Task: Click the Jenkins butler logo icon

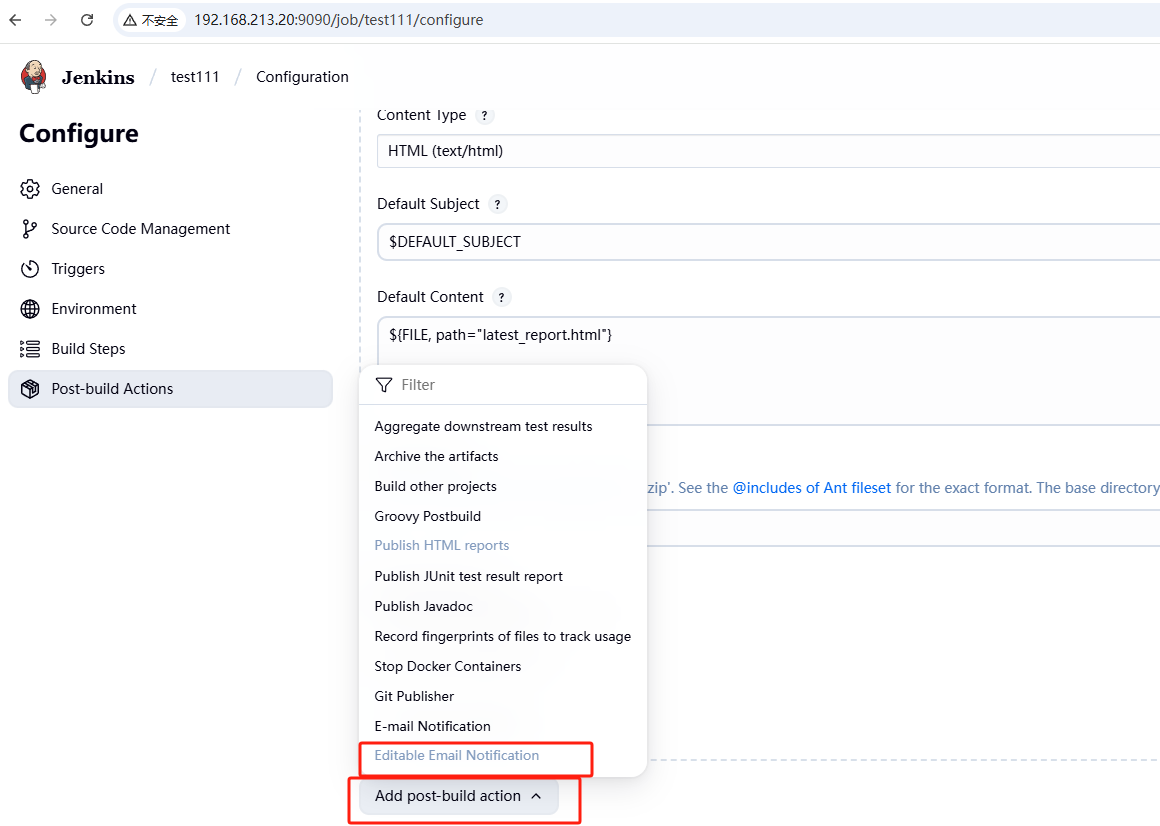Action: (x=34, y=76)
